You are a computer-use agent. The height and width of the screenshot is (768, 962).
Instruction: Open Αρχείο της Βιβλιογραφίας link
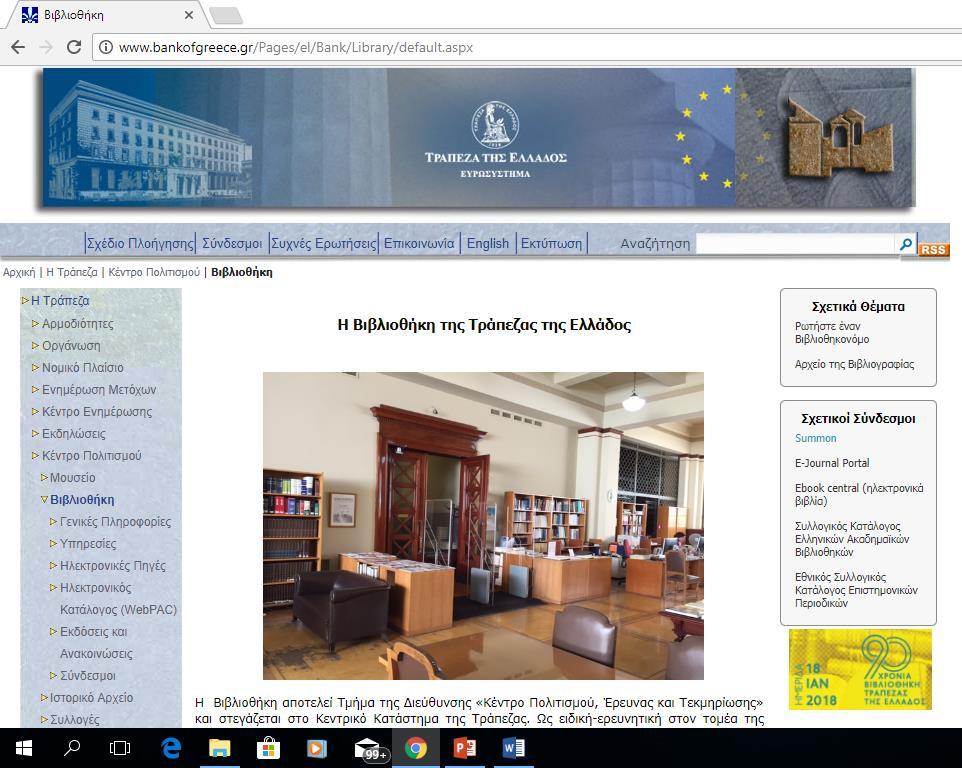coord(854,364)
